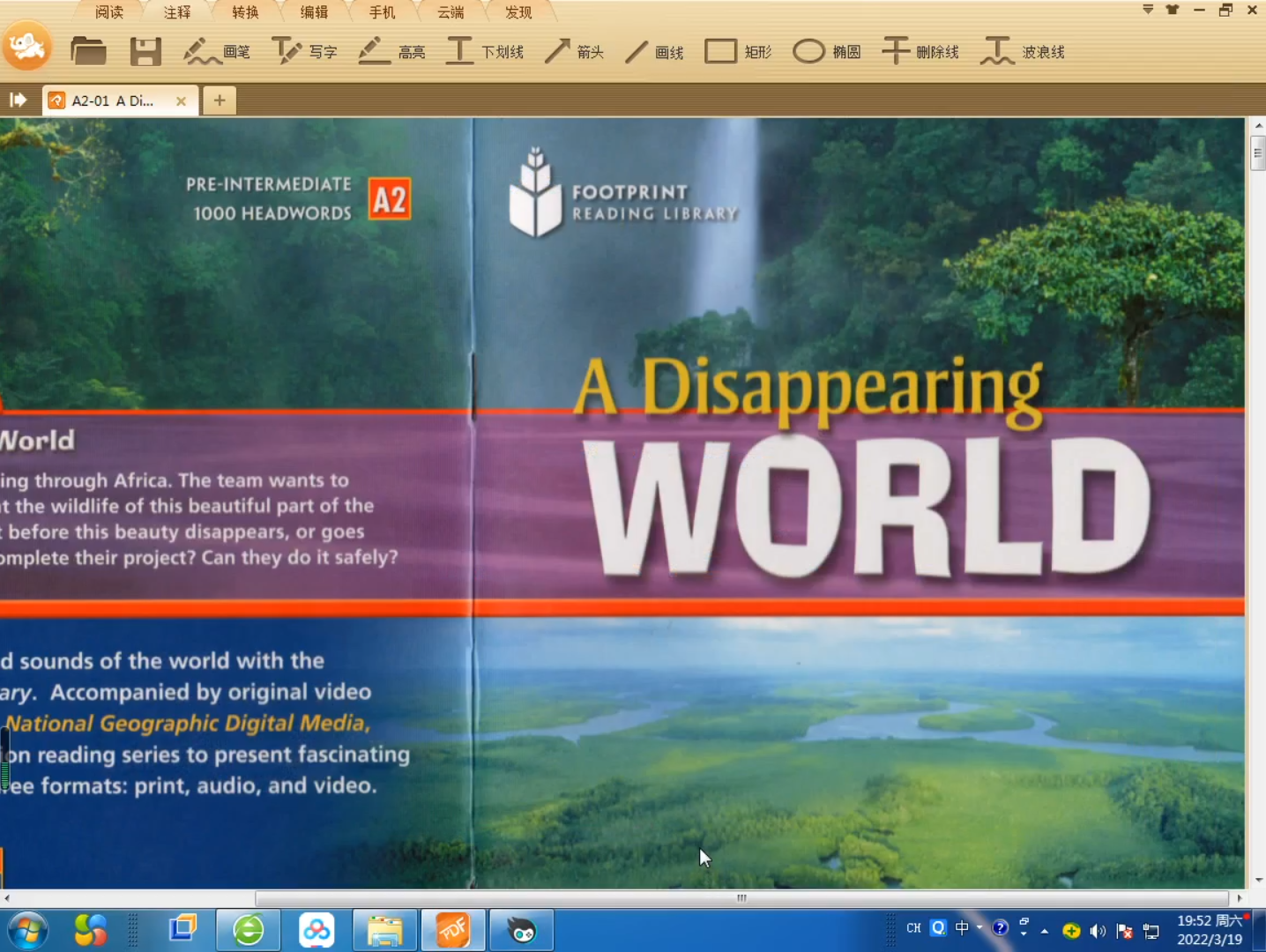Switch to the 注释 annotation tab
The image size is (1266, 952).
pyautogui.click(x=177, y=12)
